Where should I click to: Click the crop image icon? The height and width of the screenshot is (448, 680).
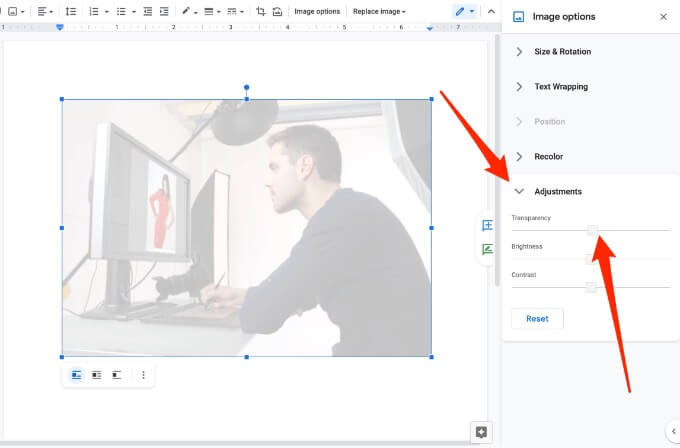point(261,11)
